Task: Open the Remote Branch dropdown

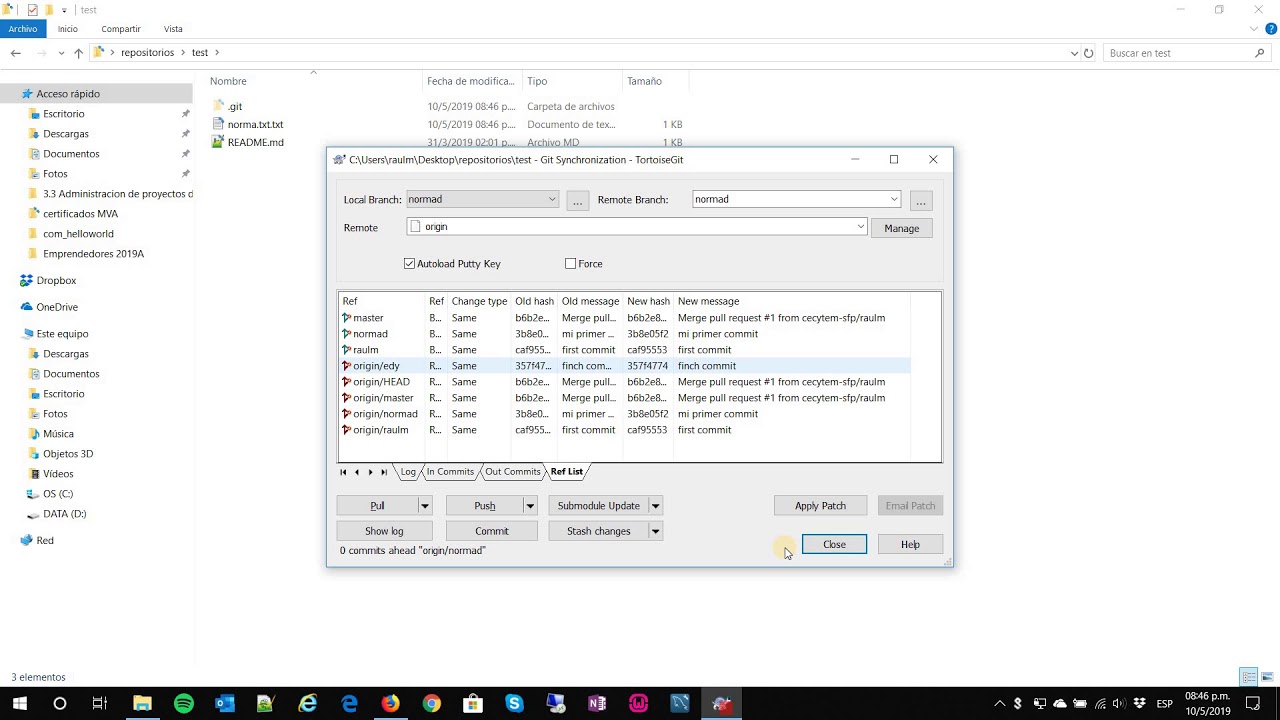Action: [x=894, y=199]
